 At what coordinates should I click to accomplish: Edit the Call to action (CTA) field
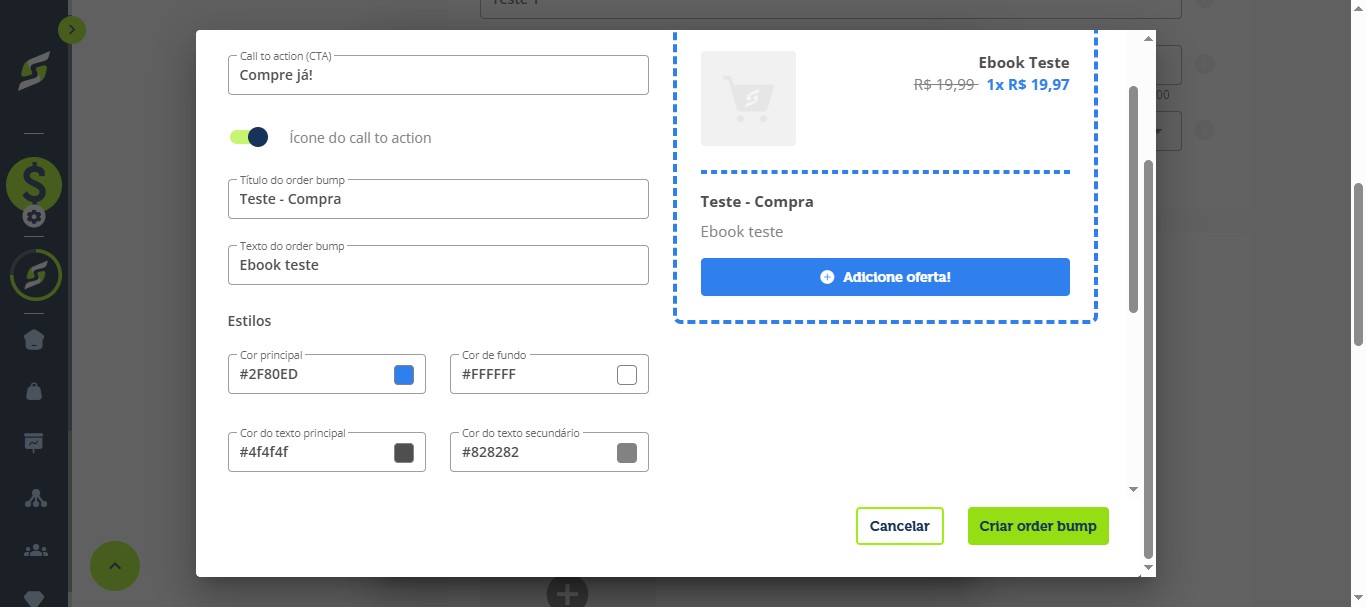tap(438, 75)
